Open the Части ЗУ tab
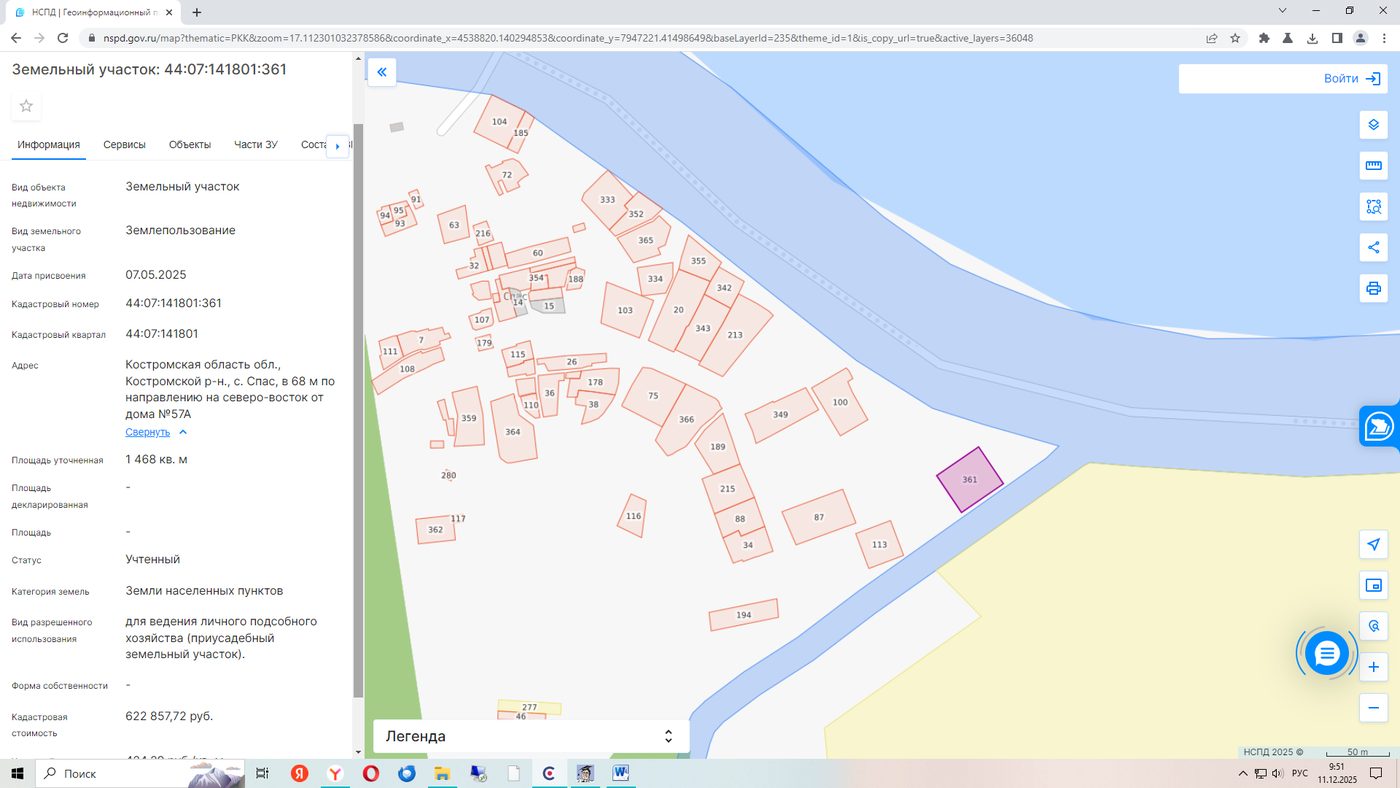 click(256, 145)
